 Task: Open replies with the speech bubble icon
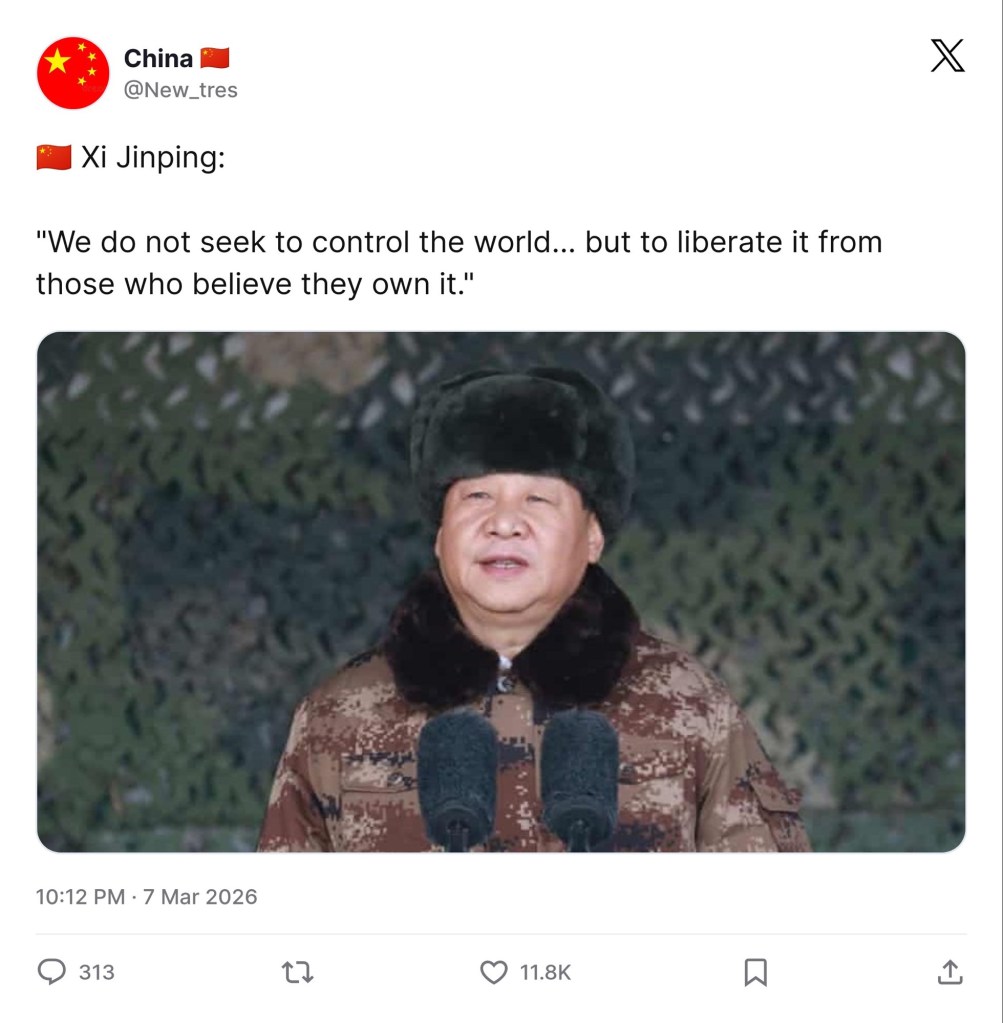click(52, 971)
